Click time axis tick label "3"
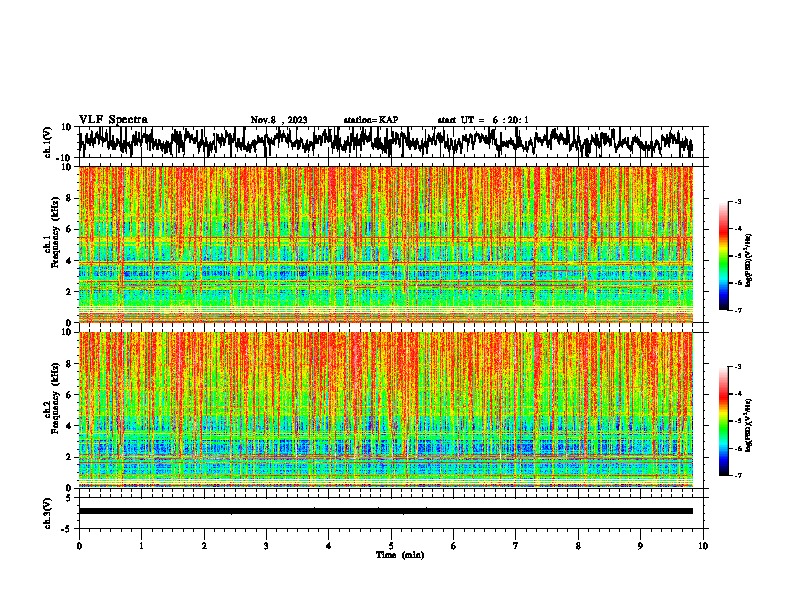Screen dimensions: 792x612 pyautogui.click(x=266, y=546)
